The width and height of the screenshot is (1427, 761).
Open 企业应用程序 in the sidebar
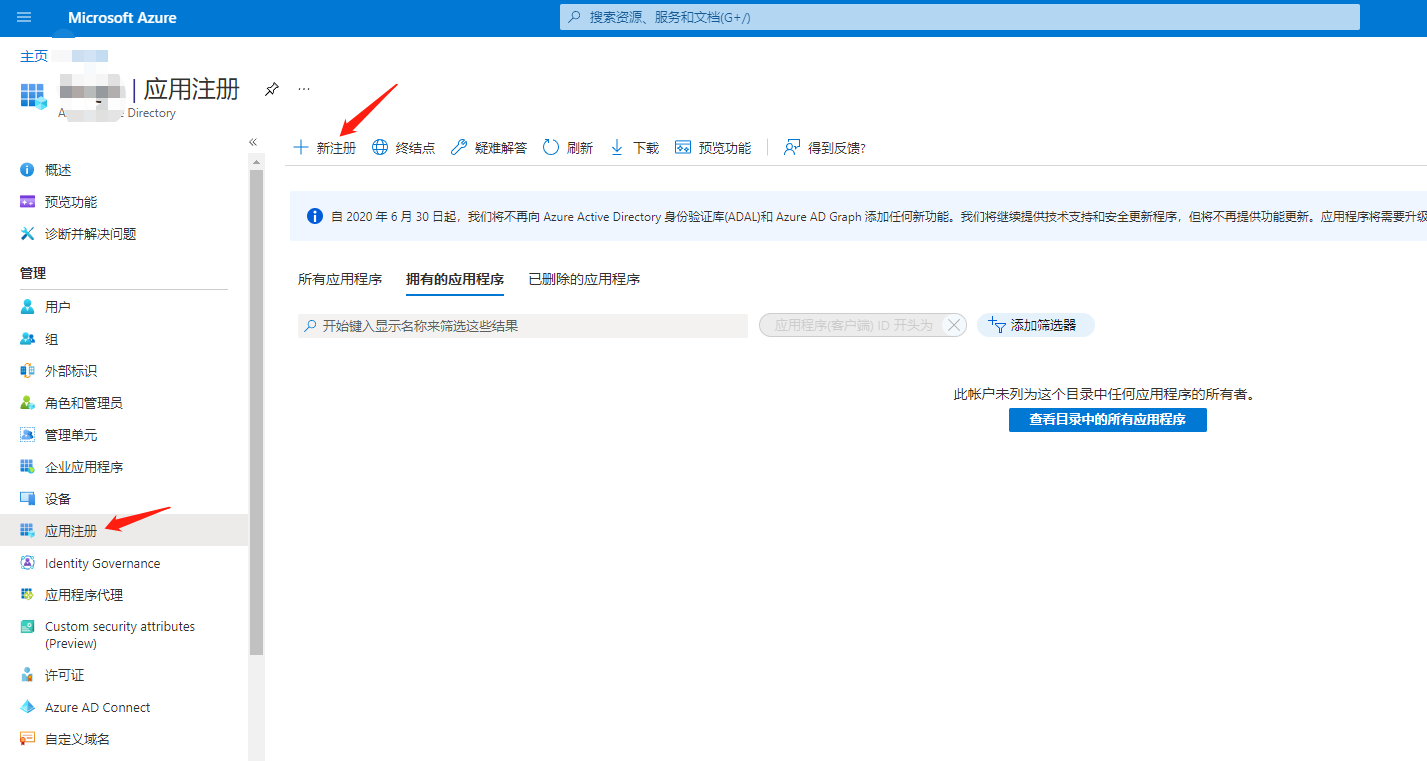click(84, 467)
